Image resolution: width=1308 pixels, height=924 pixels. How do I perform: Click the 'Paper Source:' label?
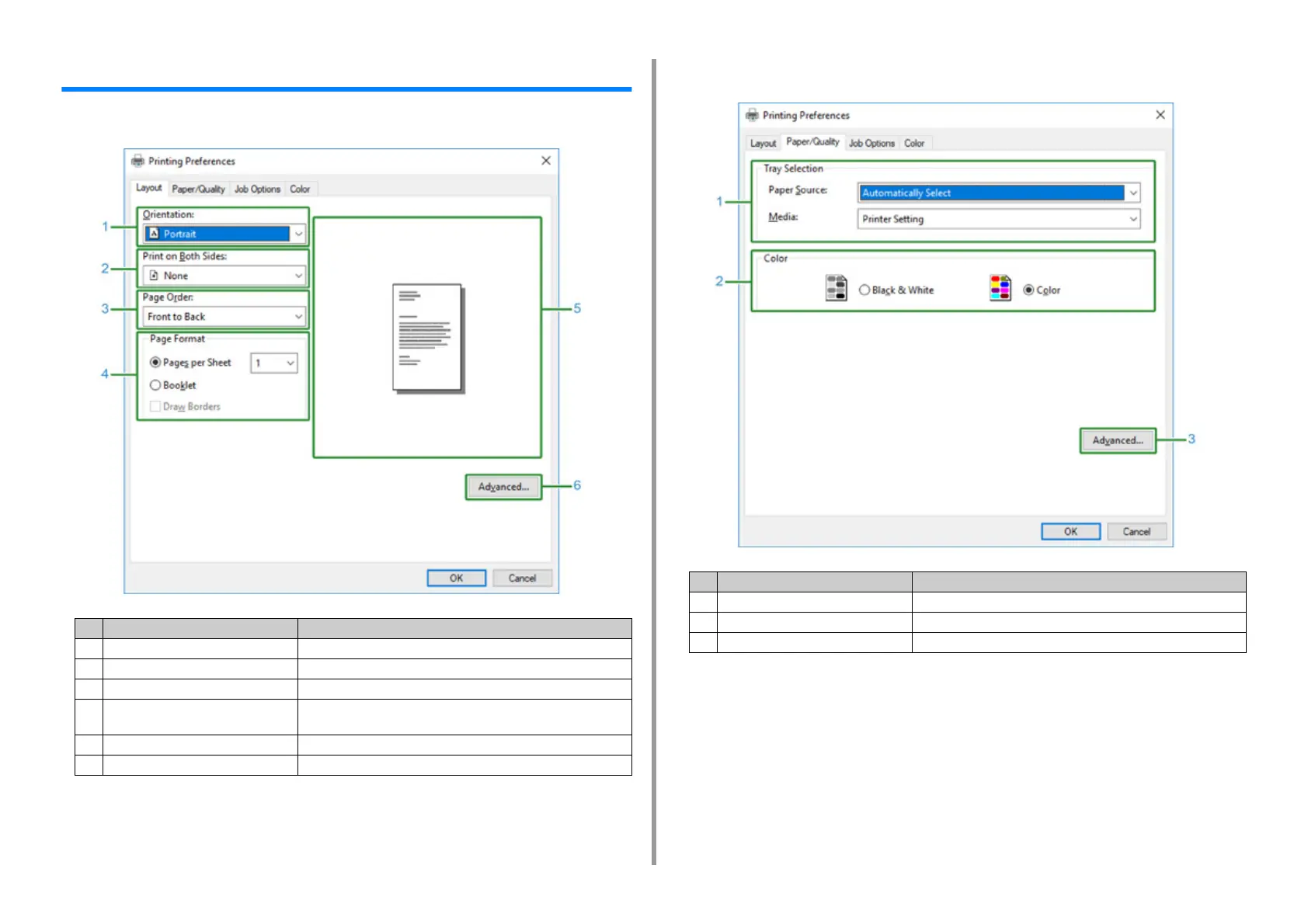(x=798, y=190)
